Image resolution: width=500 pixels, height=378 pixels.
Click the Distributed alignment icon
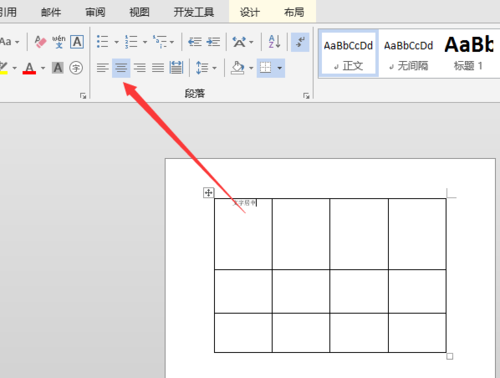[x=176, y=68]
